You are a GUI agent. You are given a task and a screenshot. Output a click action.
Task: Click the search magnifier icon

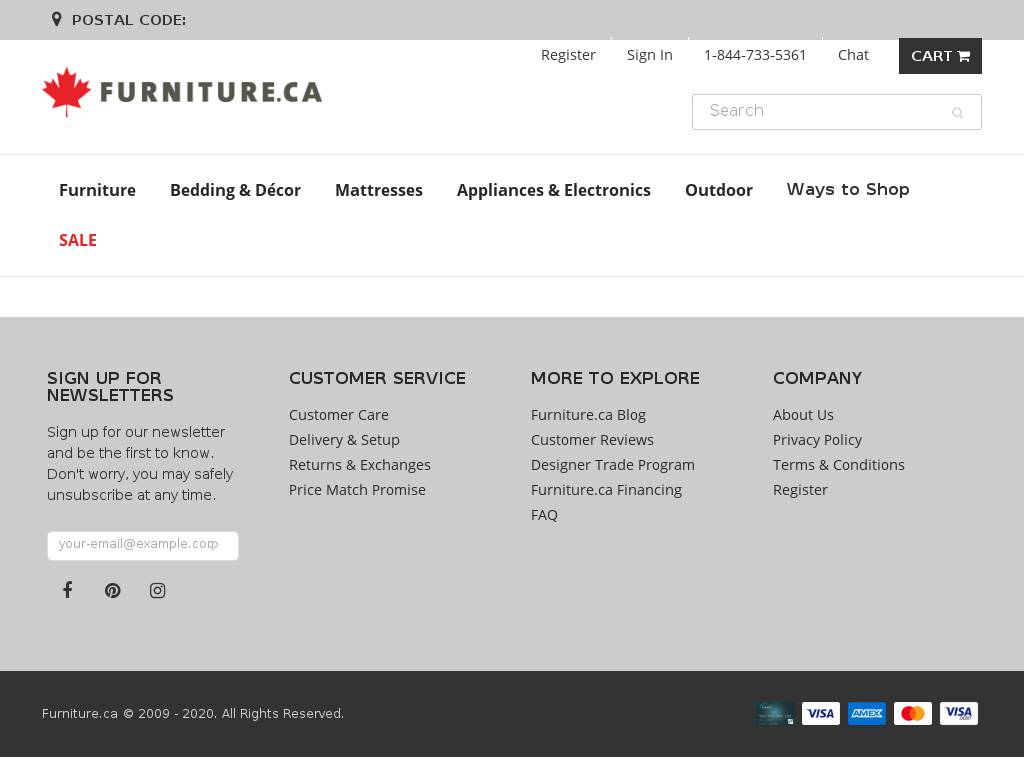(957, 113)
